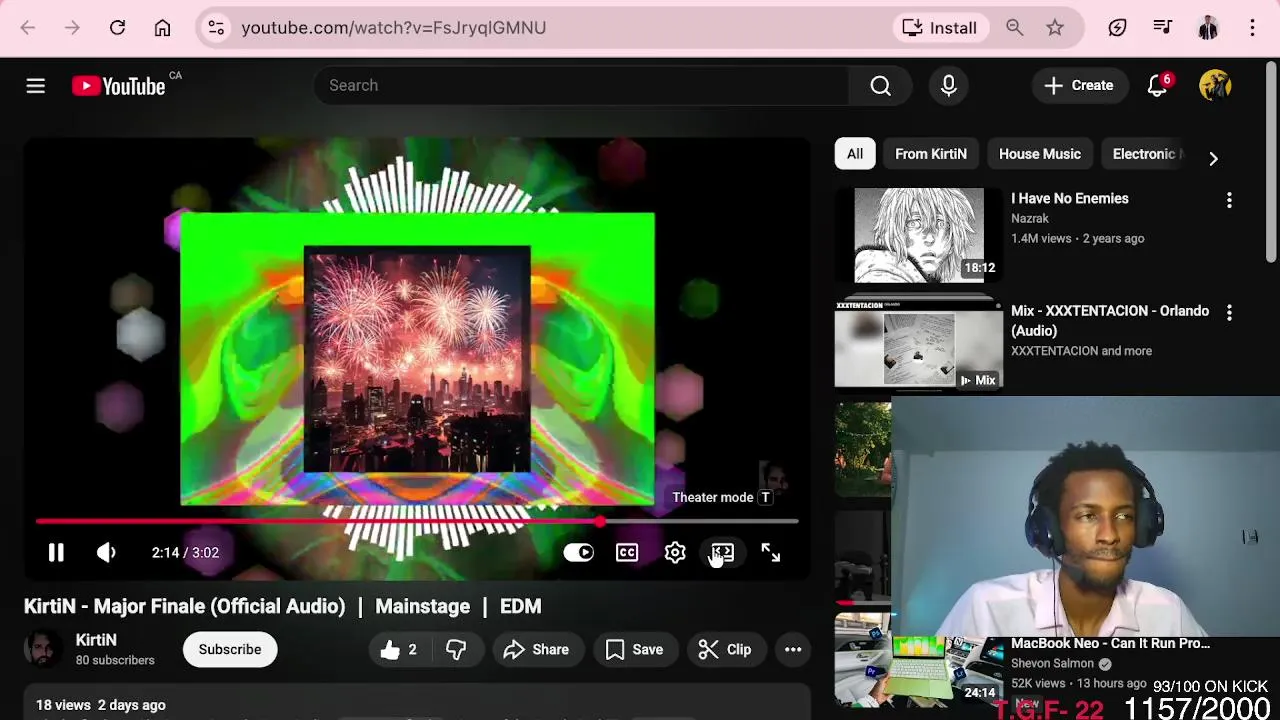Seek on the video progress bar
The image size is (1280, 720).
[417, 521]
